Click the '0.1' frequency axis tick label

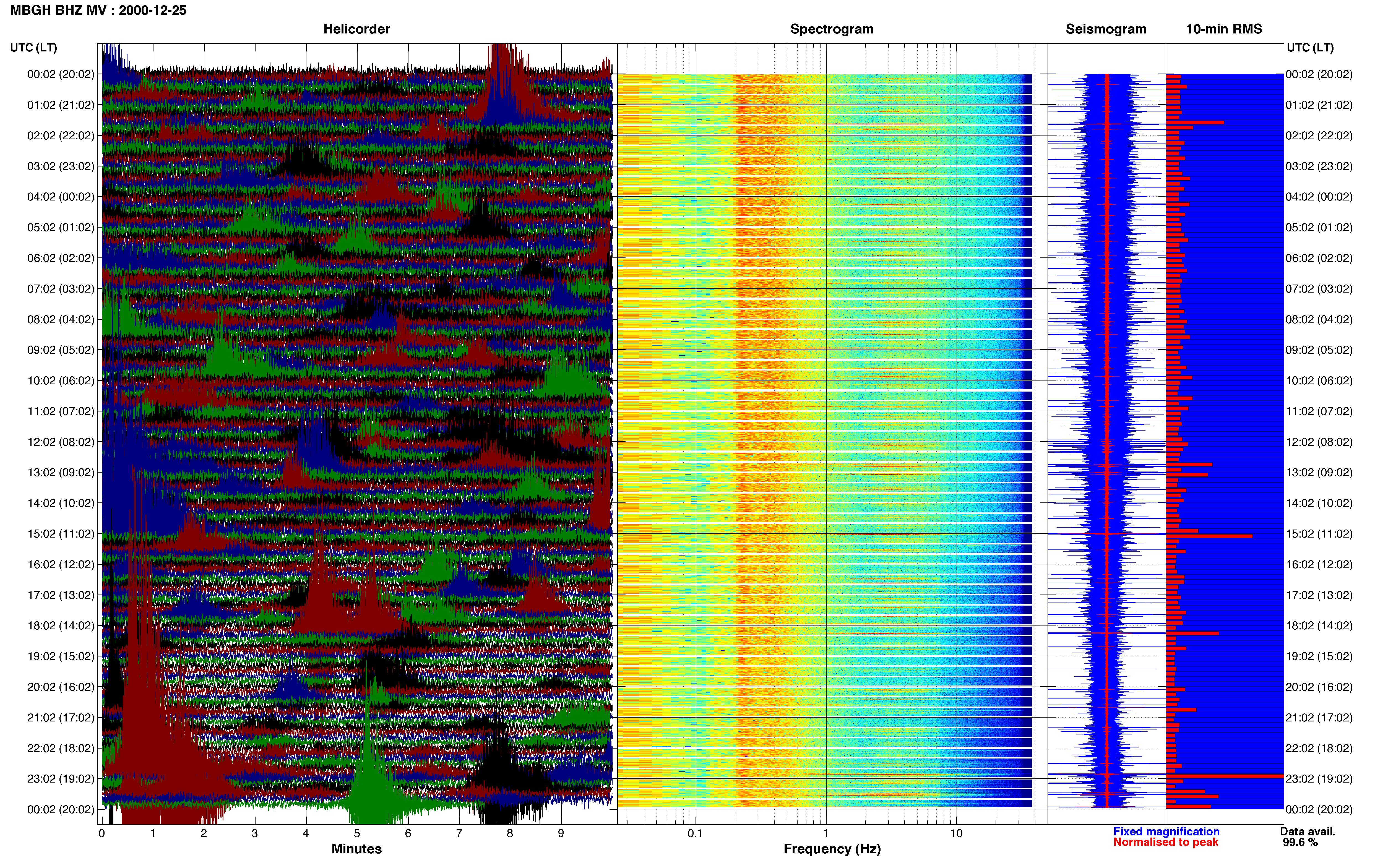(695, 833)
